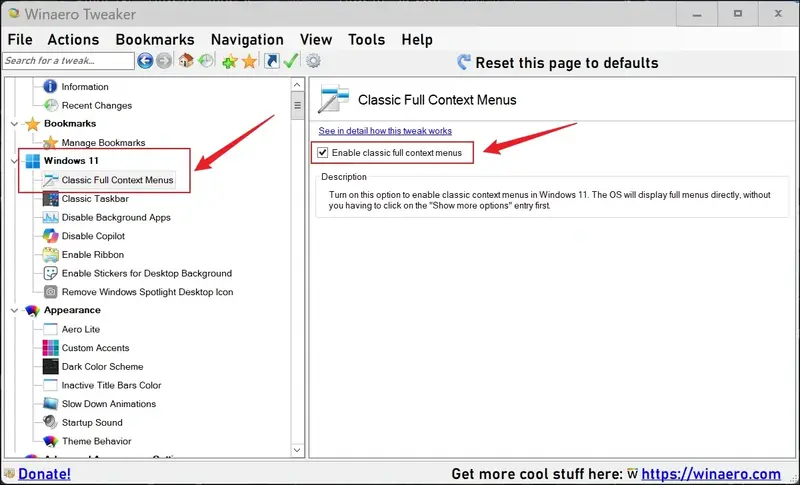Viewport: 800px width, 485px height.
Task: Open the Help menu
Action: click(x=417, y=39)
